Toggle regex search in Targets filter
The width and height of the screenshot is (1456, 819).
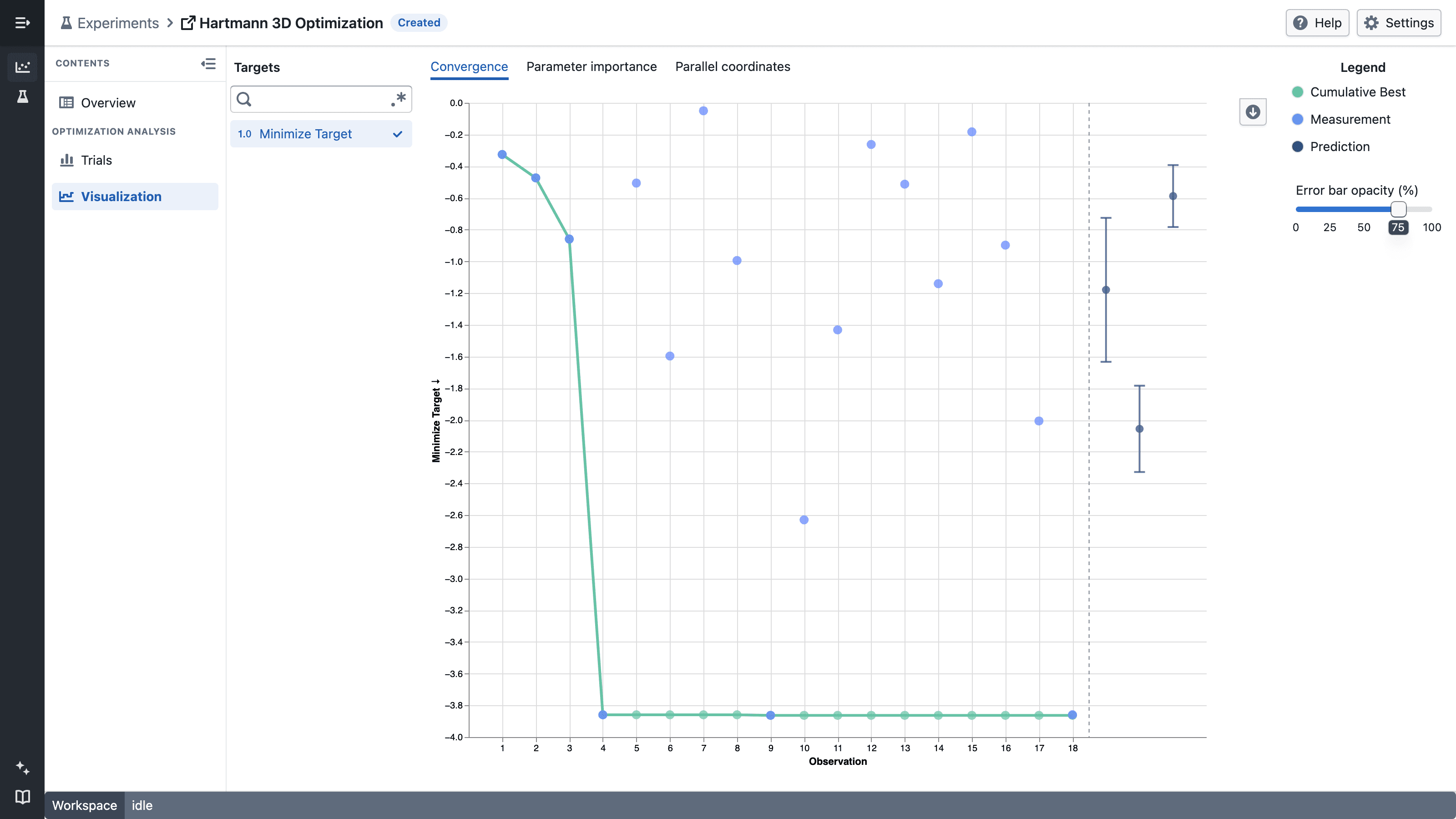tap(399, 100)
